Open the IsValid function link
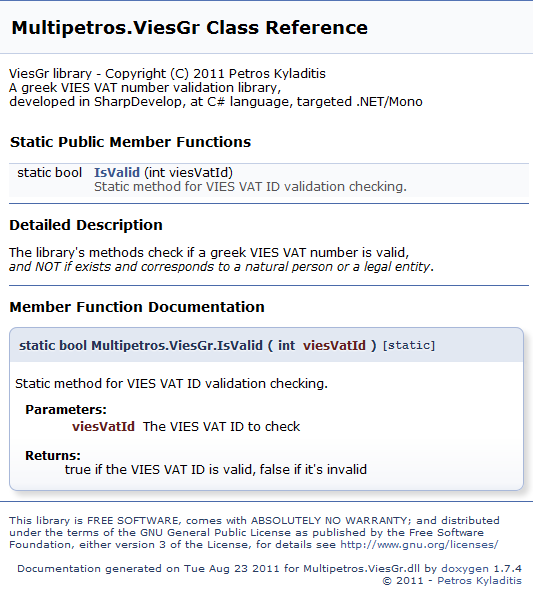Viewport: 533px width, 601px height. (x=117, y=172)
